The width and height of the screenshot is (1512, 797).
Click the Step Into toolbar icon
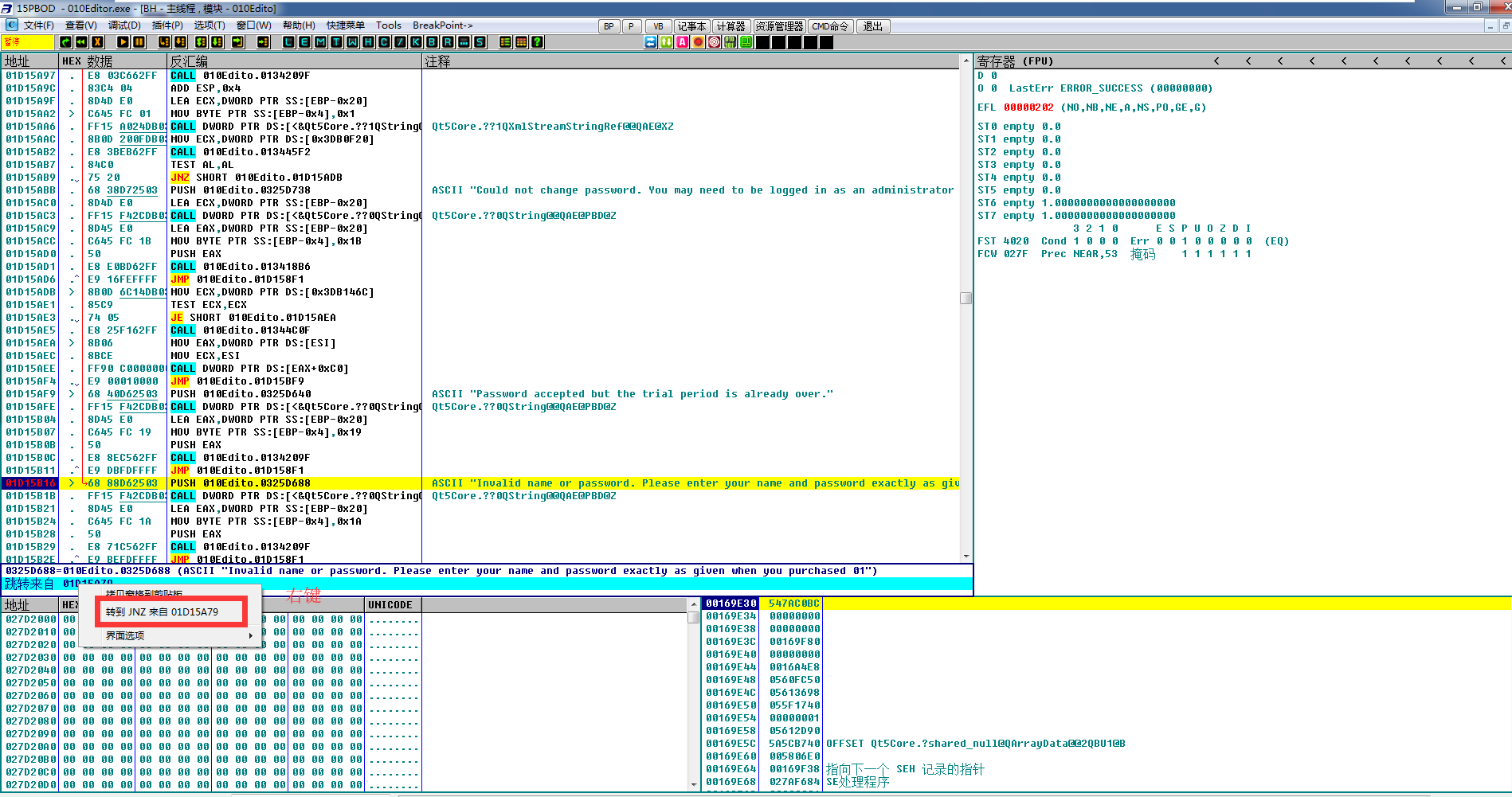pos(164,42)
